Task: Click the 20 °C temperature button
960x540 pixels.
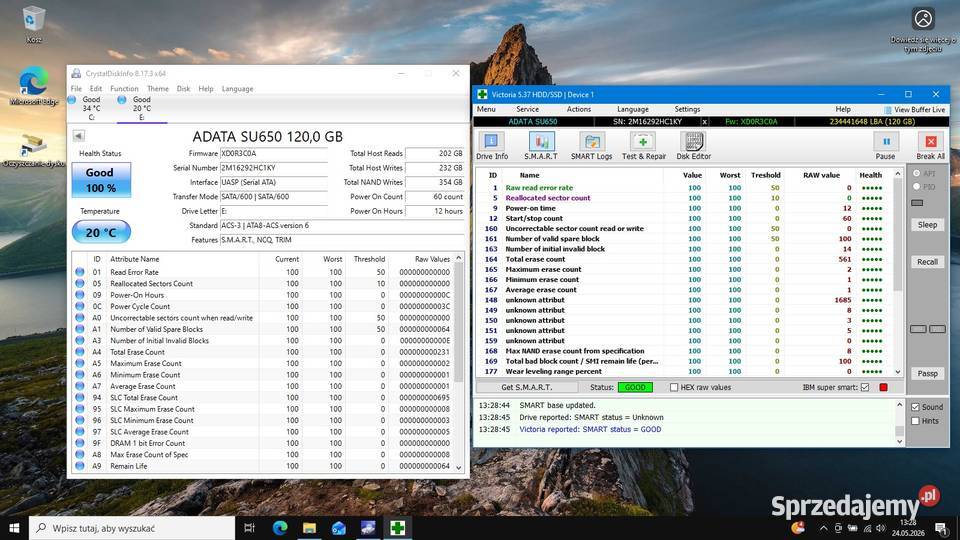Action: [101, 233]
